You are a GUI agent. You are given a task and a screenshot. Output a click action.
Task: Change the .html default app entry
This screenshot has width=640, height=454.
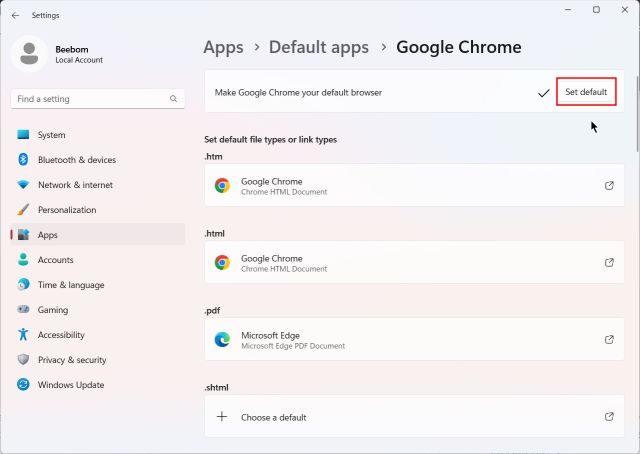(414, 263)
